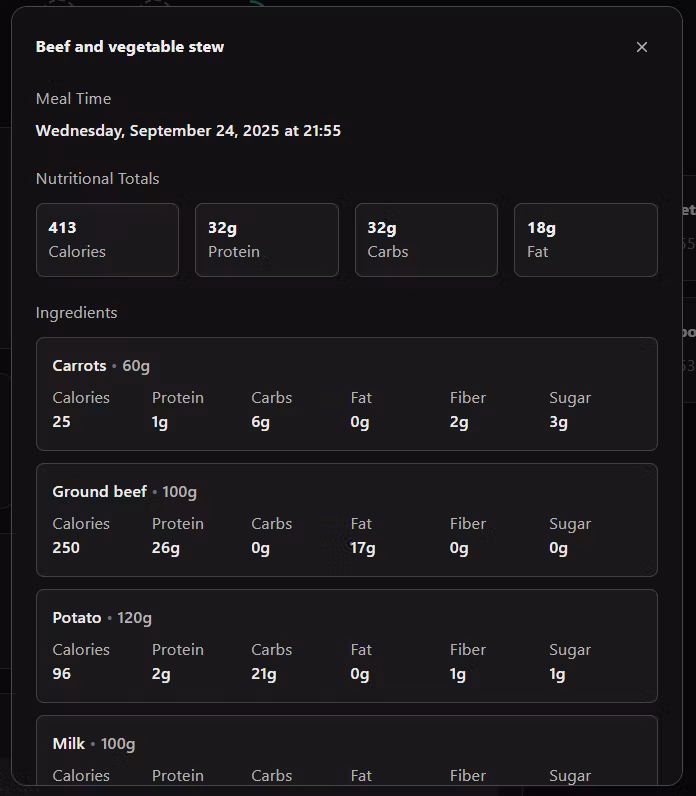
Task: Click Ground beef fat value 17g
Action: coord(363,548)
